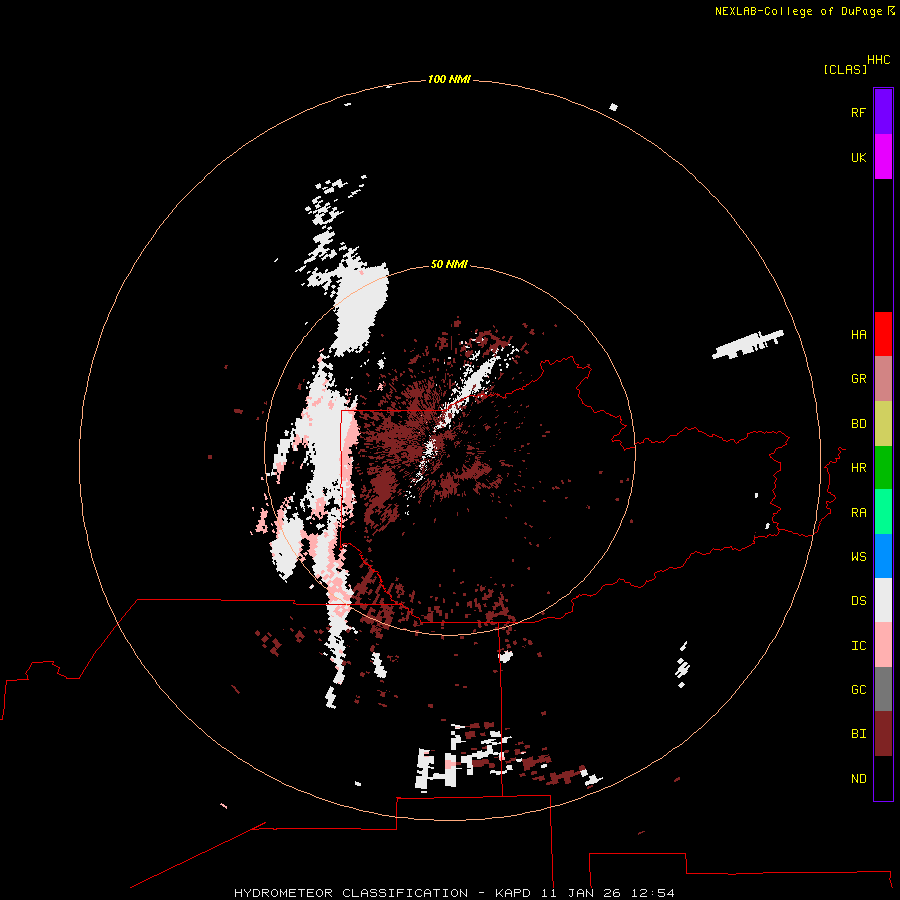900x900 pixels.
Task: Click the Hydrometeor Classification KAPD title text
Action: [454, 893]
